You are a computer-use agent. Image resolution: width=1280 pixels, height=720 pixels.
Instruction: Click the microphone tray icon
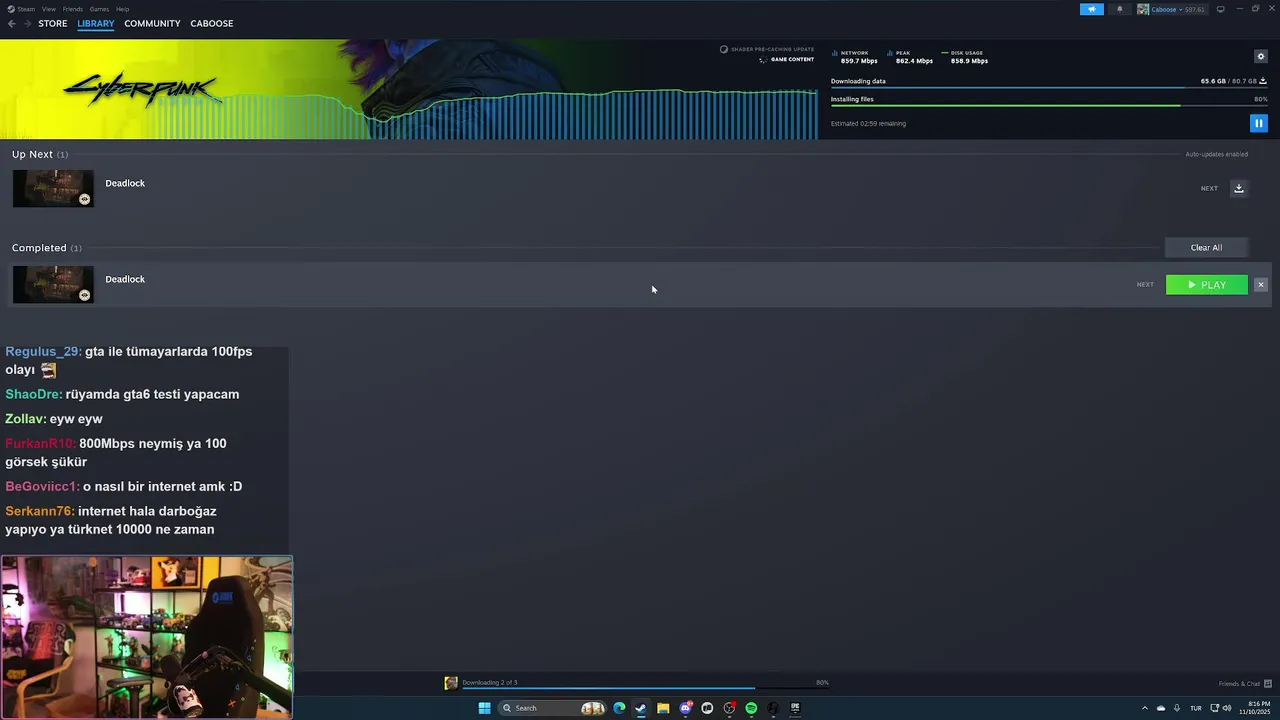[1177, 708]
